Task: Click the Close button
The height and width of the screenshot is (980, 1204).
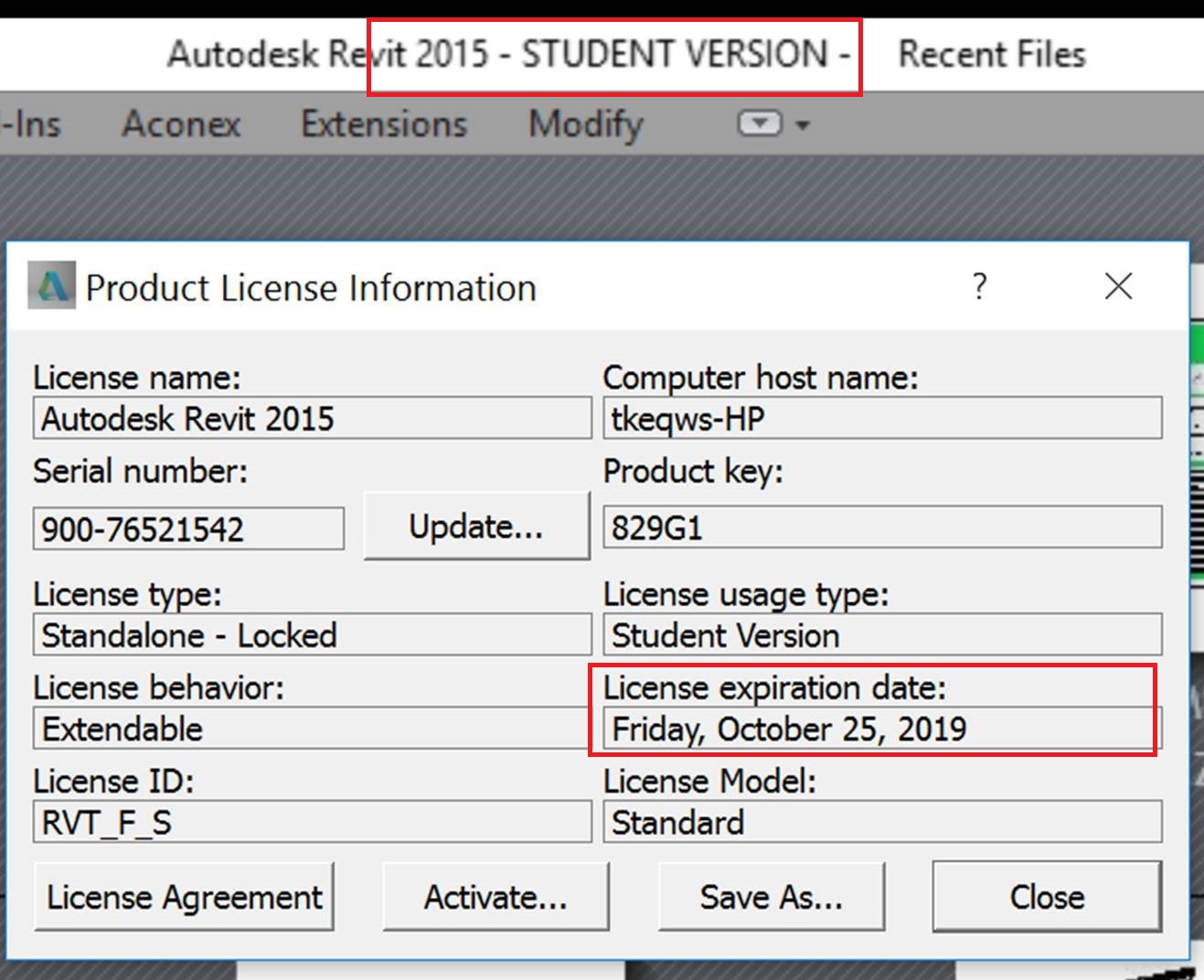Action: coord(1047,897)
